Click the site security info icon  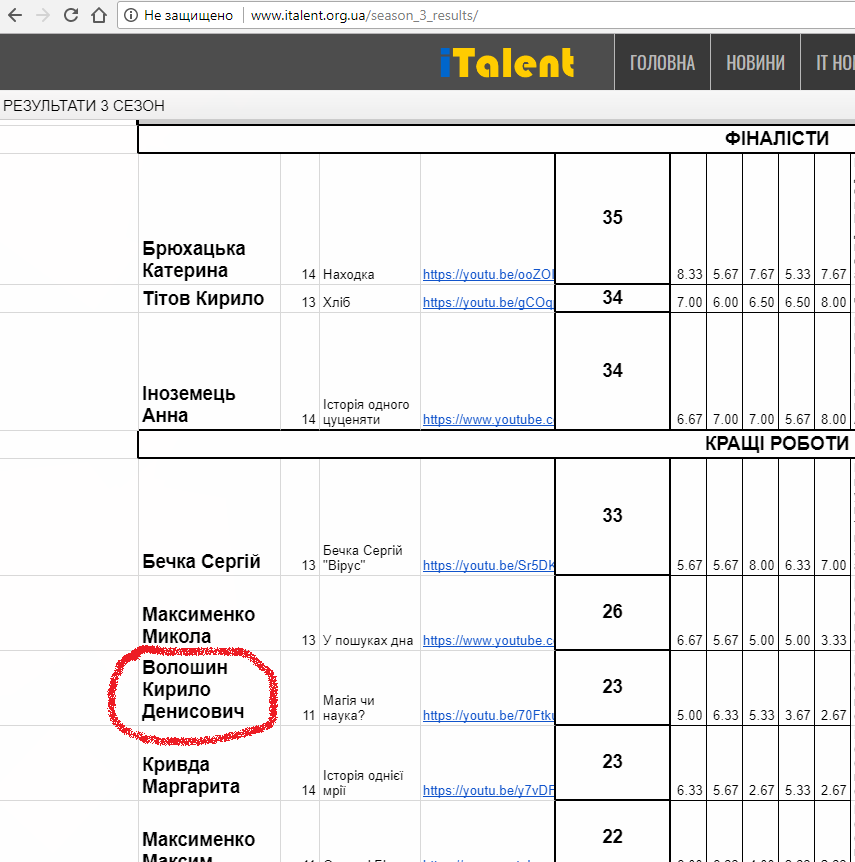tap(131, 16)
